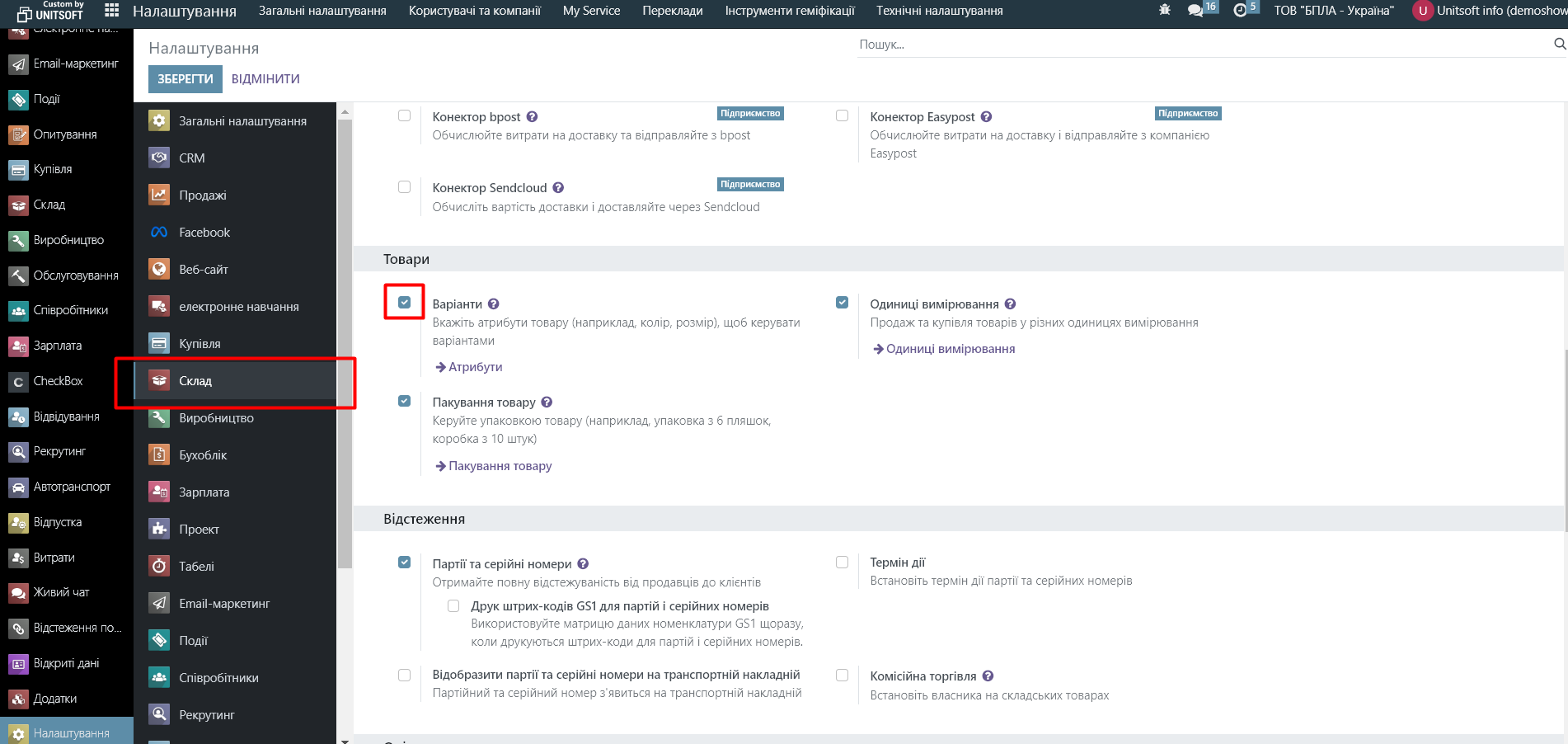Open the conversations chat icon
Viewport: 1568px width, 744px height.
click(1195, 11)
